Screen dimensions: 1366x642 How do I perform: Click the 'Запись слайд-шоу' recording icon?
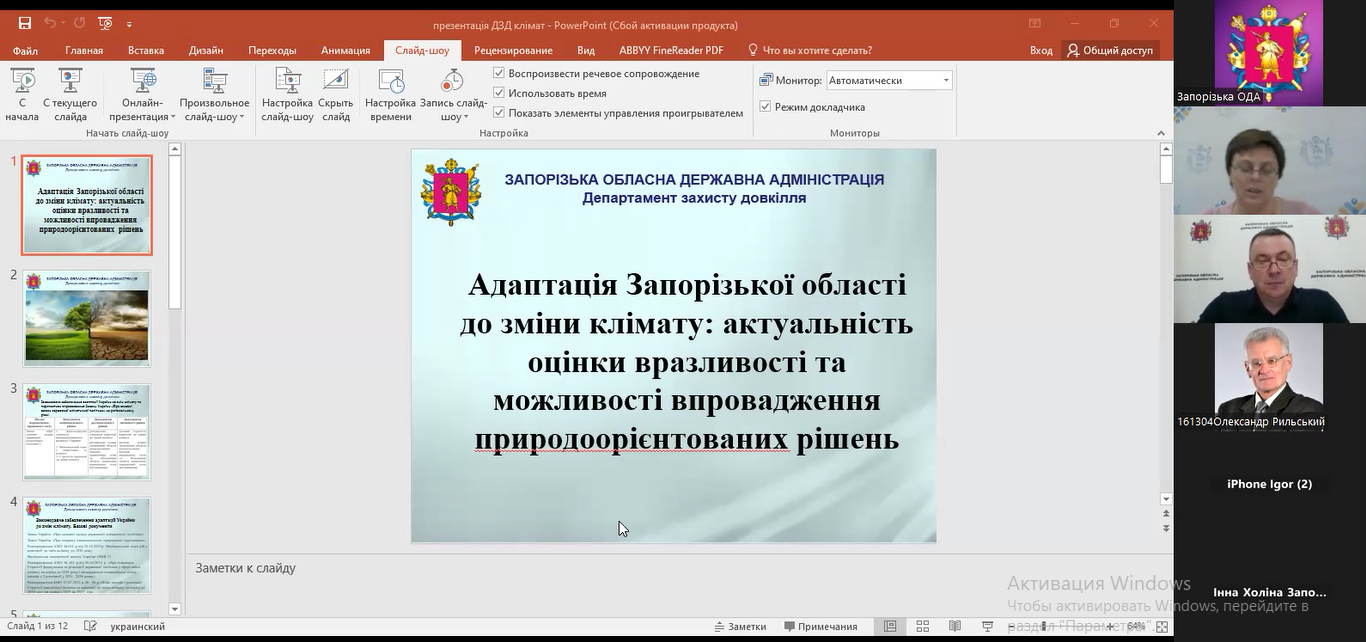point(453,82)
